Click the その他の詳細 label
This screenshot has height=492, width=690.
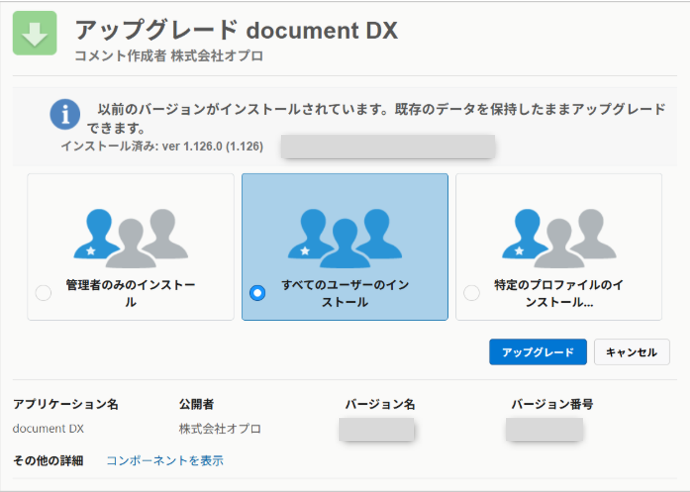[48, 461]
